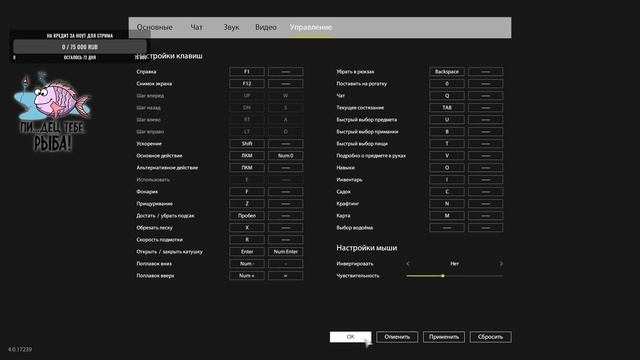Viewport: 640px width, 360px height.
Task: Click the C key binding for Садок
Action: (447, 191)
